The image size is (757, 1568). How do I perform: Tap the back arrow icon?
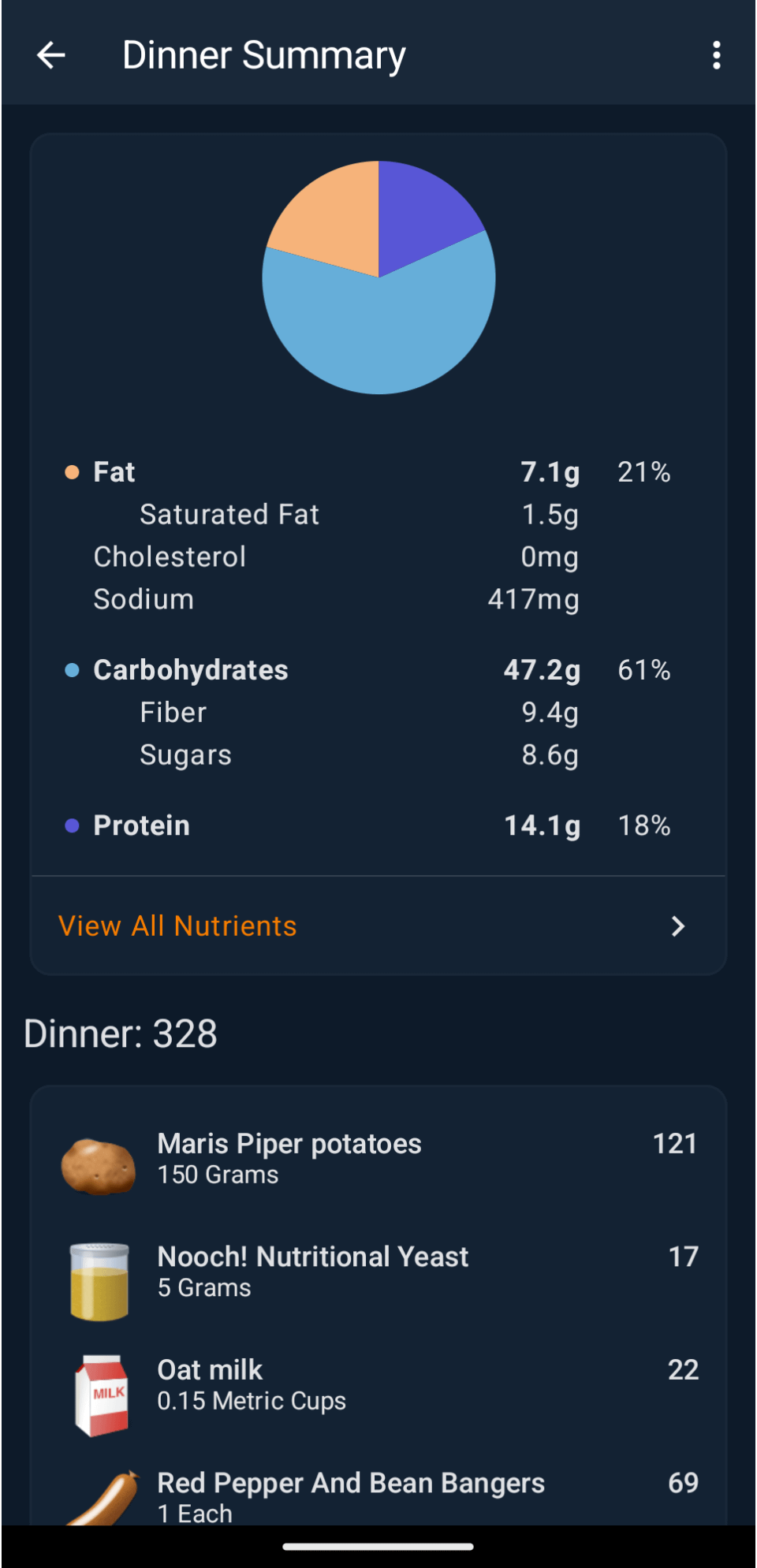coord(51,55)
